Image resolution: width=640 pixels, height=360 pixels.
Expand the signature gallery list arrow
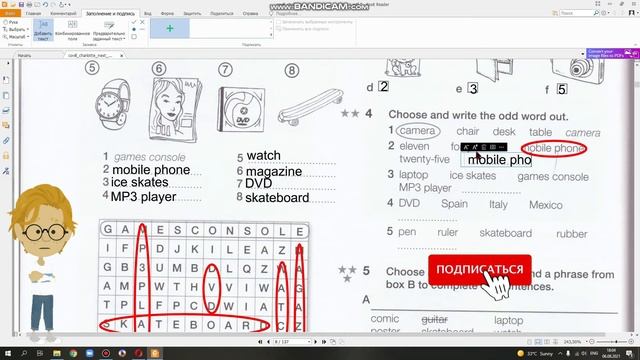click(x=271, y=35)
